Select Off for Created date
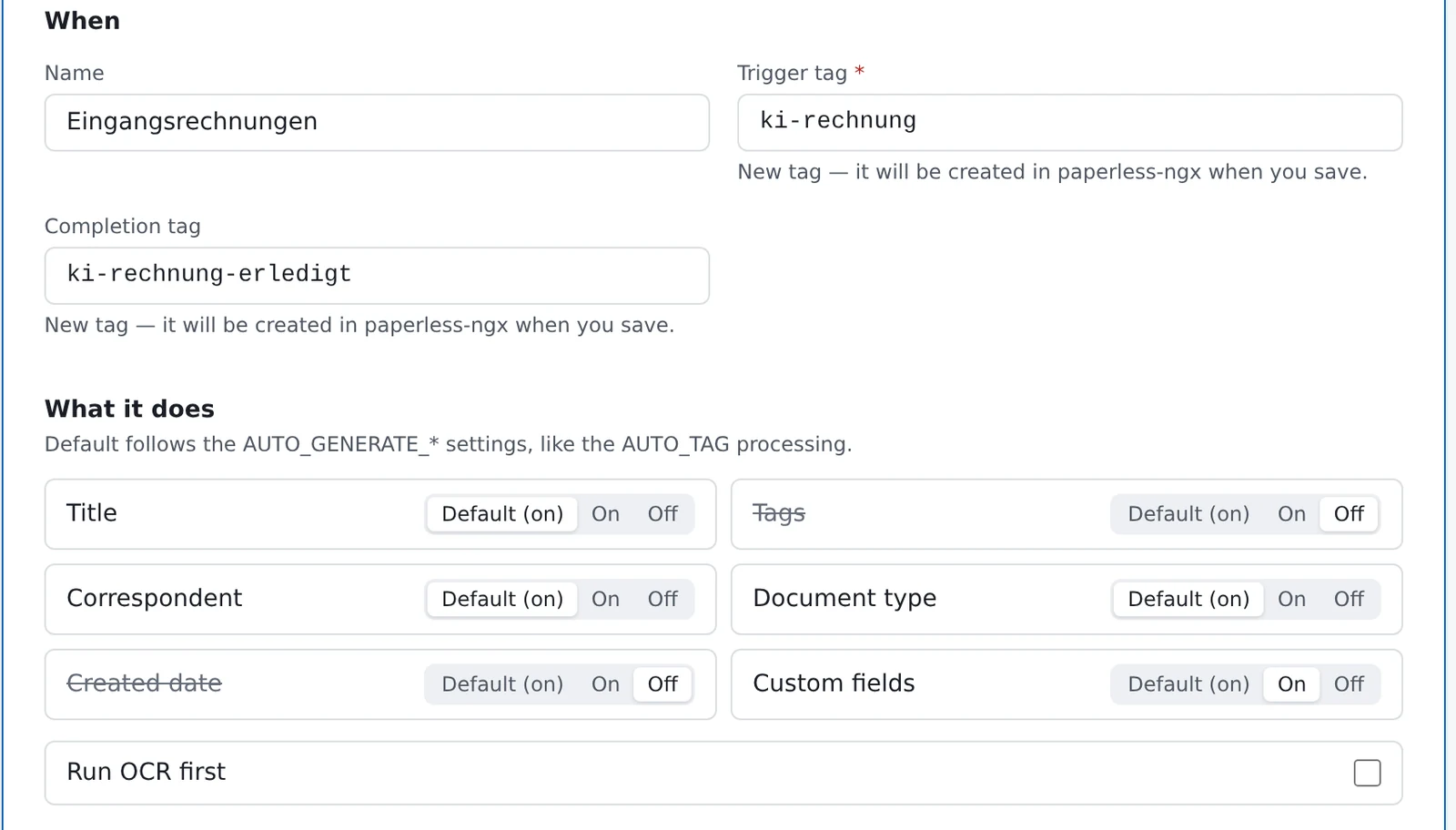 [662, 684]
